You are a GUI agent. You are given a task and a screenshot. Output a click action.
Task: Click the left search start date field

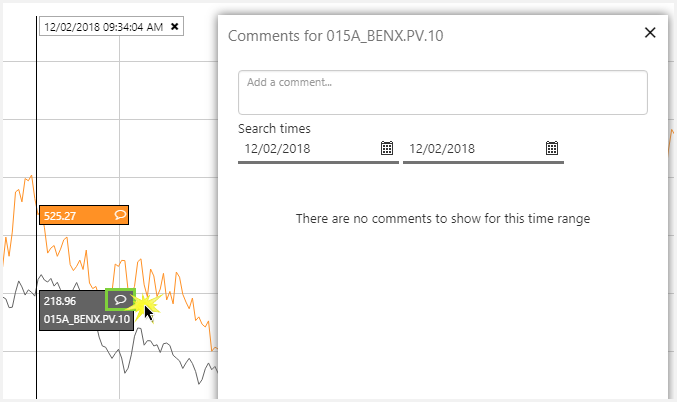308,149
